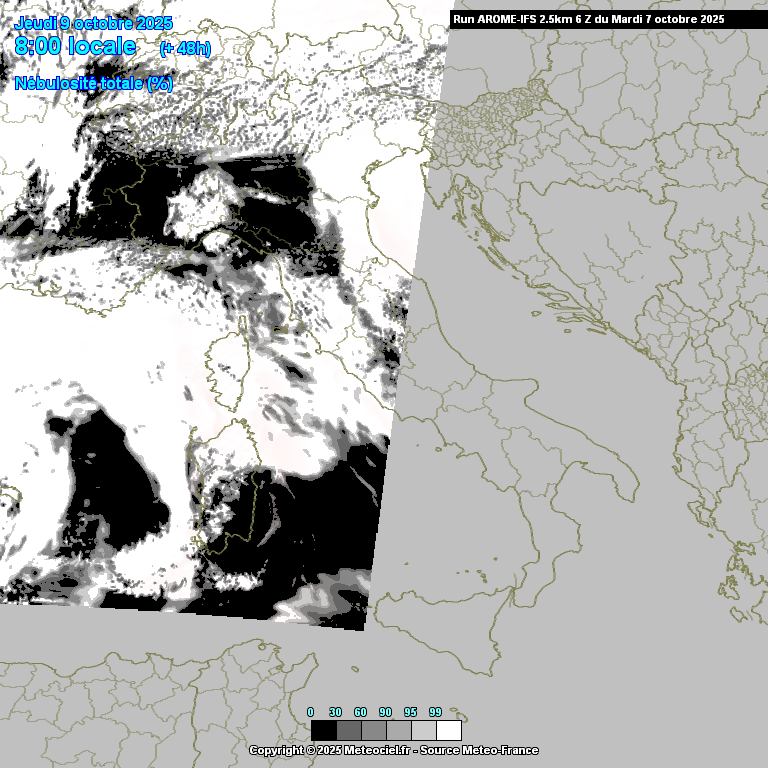
Task: Click the 'Nébulosité totale (%)' title
Action: (x=93, y=83)
